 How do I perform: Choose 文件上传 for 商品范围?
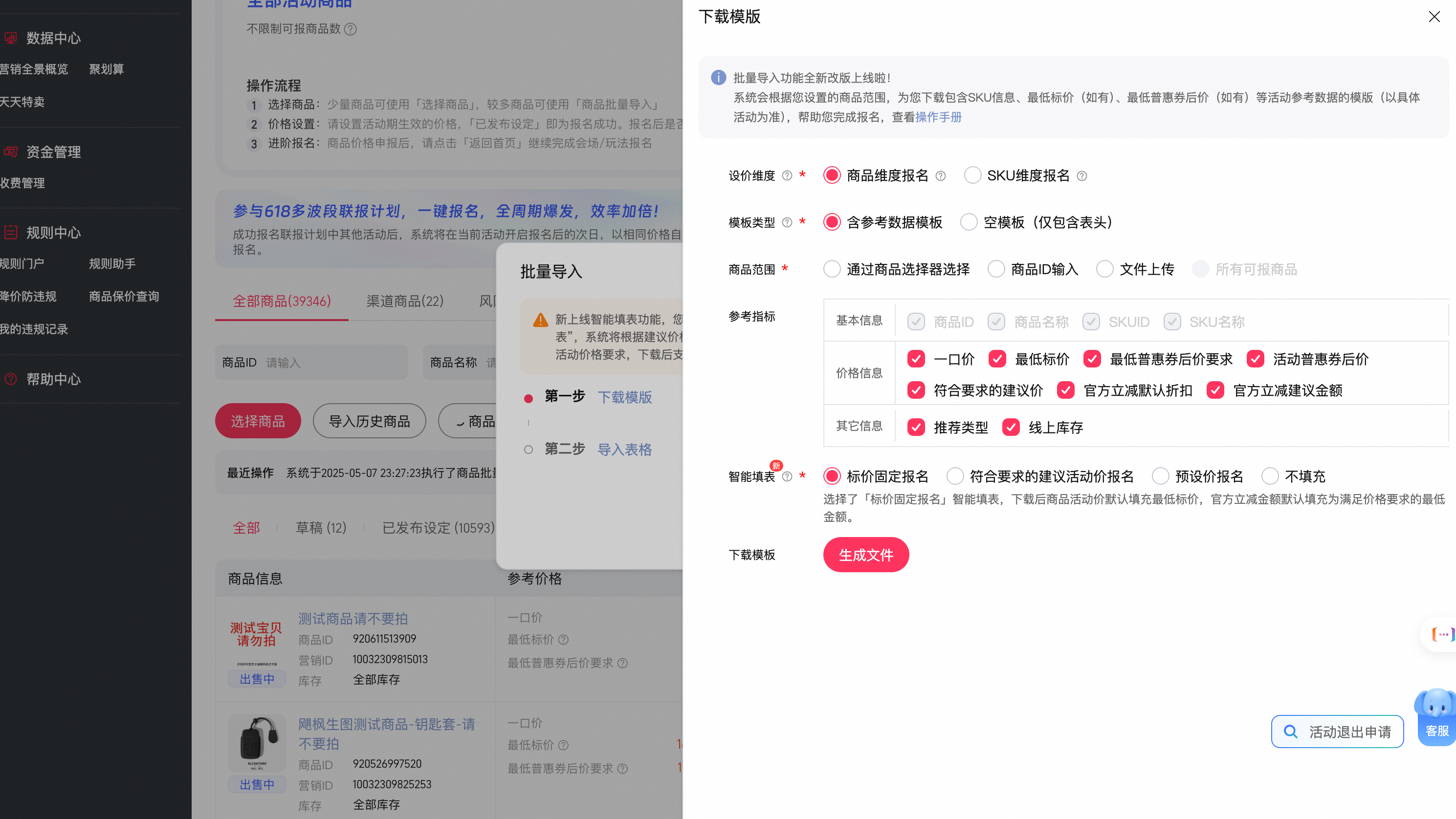click(1104, 269)
